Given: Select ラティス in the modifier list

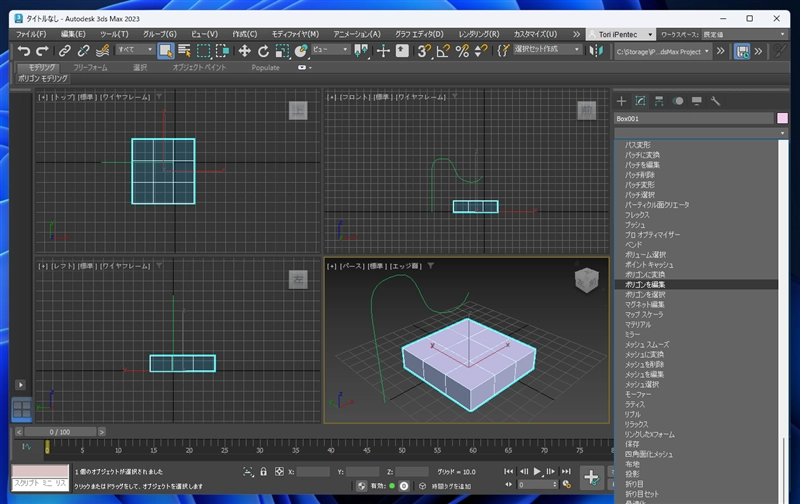Looking at the screenshot, I should pos(635,405).
